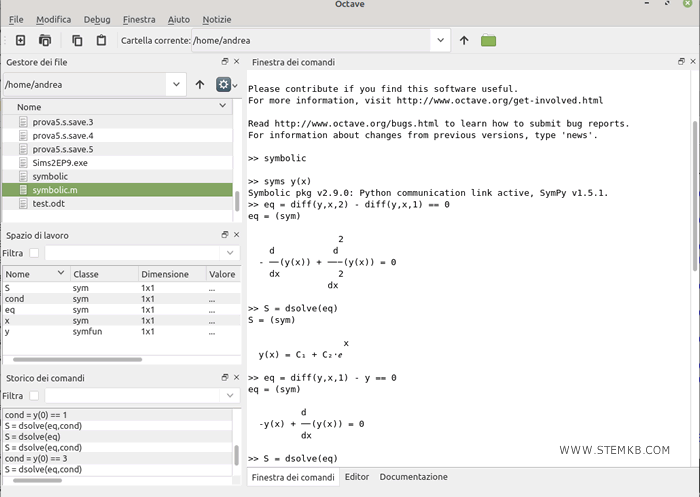The height and width of the screenshot is (497, 700).
Task: Enable the Filtra checkbox in Spazio di lavoro
Action: click(x=34, y=253)
